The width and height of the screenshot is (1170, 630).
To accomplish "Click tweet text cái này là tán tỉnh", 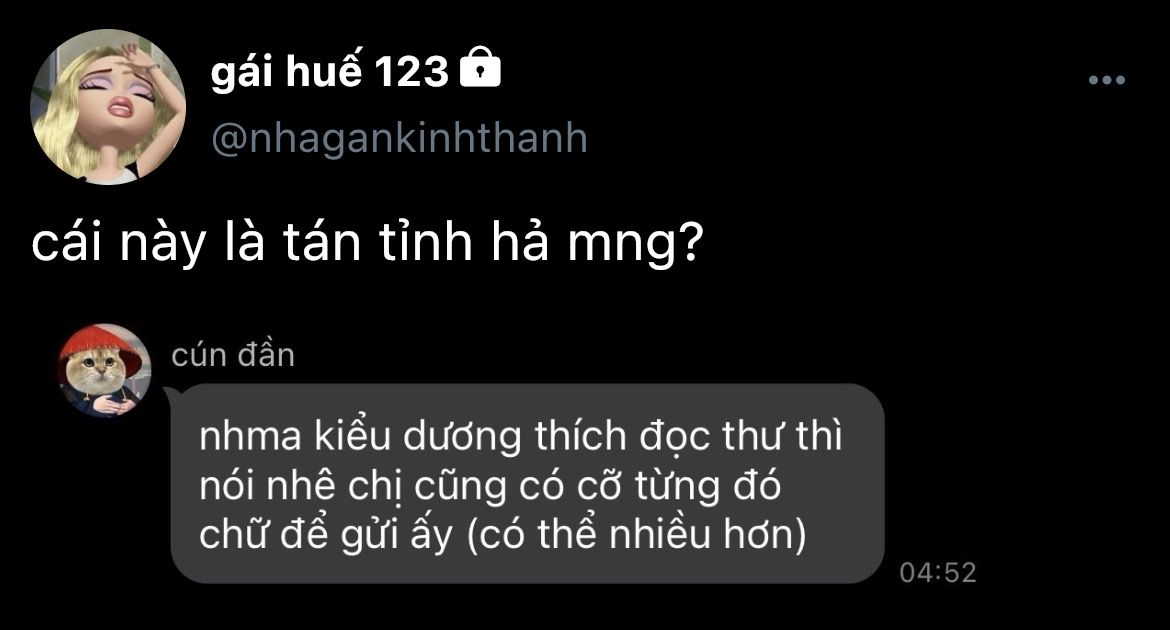I will 251,242.
